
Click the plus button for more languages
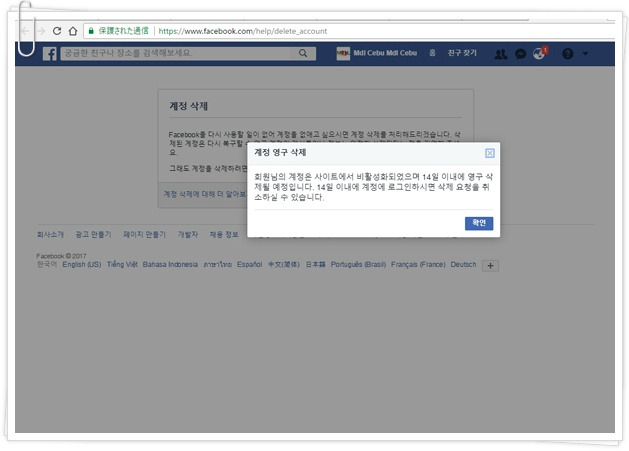(490, 265)
